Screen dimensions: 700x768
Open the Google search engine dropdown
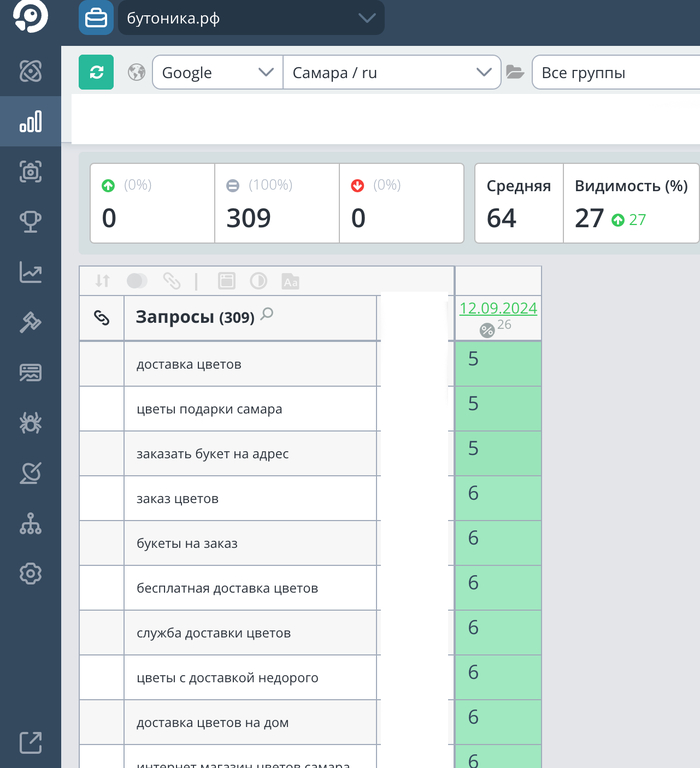217,72
